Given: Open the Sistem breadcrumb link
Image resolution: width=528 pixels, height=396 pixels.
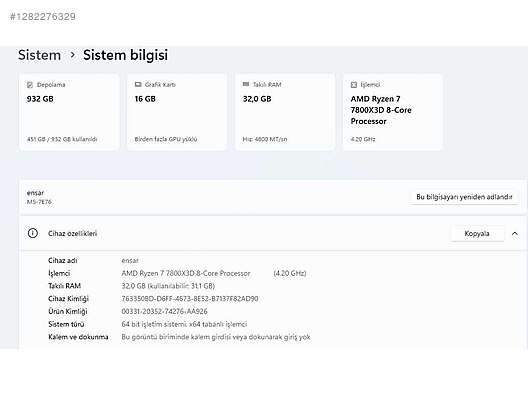Looking at the screenshot, I should (39, 55).
